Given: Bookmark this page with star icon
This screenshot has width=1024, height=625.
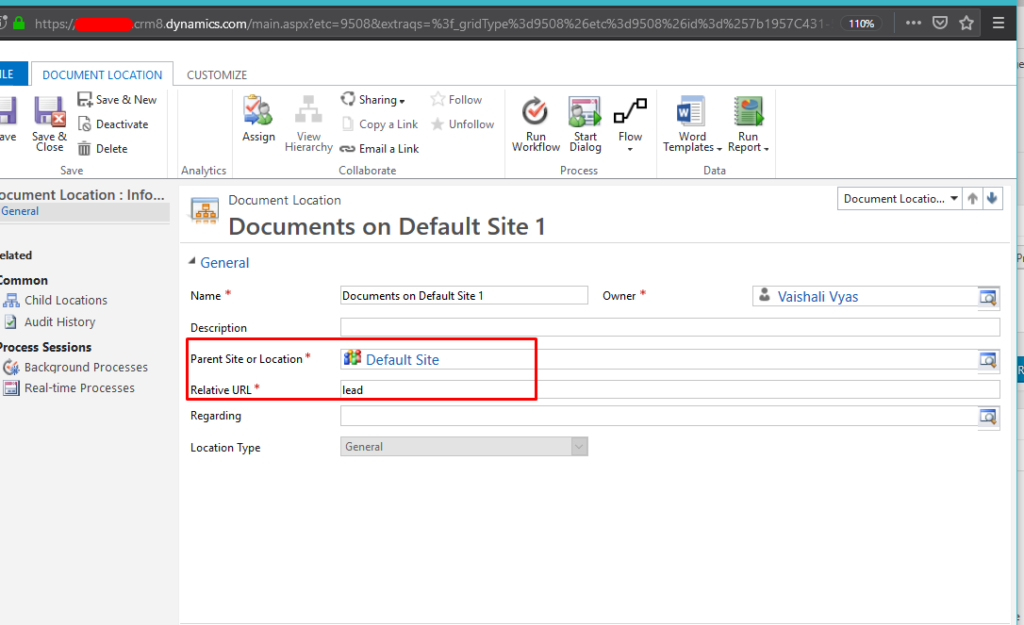Looking at the screenshot, I should click(x=967, y=23).
